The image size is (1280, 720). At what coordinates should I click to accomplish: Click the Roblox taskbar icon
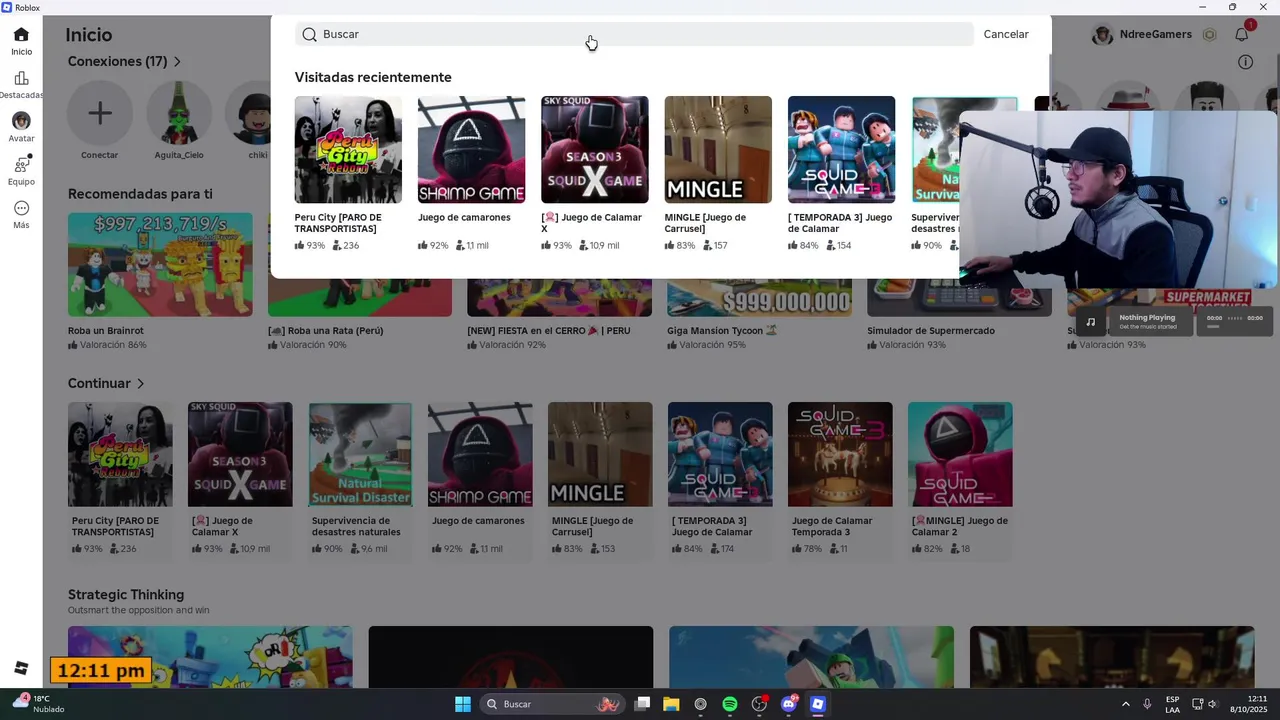point(818,704)
